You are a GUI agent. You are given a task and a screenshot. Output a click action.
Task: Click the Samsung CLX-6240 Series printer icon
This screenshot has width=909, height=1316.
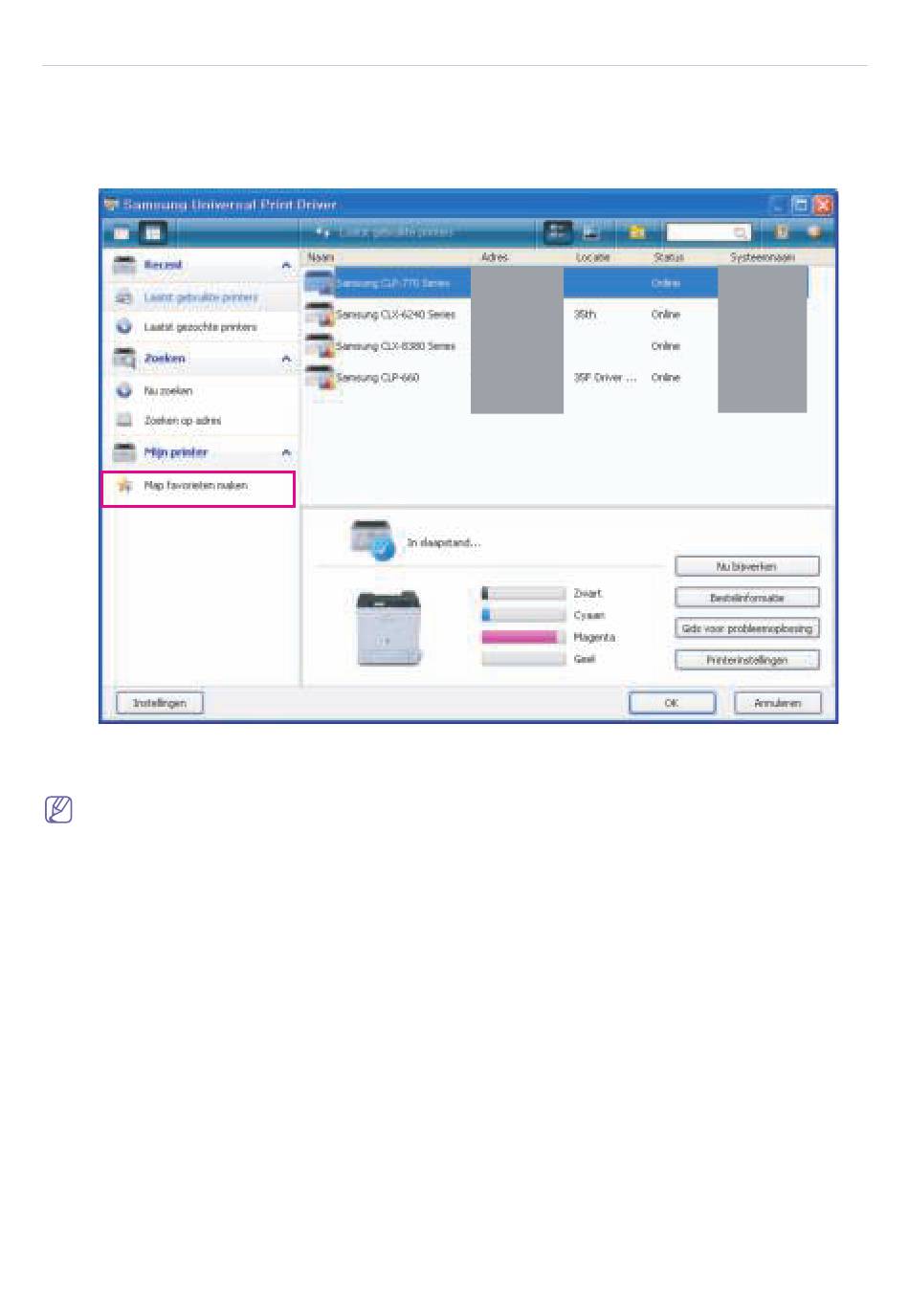pos(320,315)
